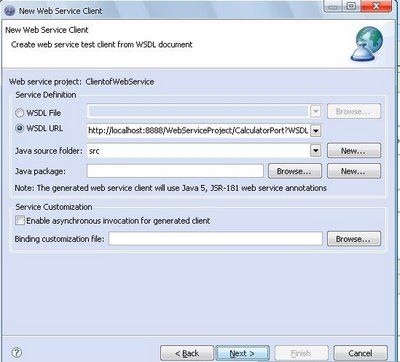The height and width of the screenshot is (362, 400).
Task: Click the Service Customization group label
Action: [x=54, y=207]
